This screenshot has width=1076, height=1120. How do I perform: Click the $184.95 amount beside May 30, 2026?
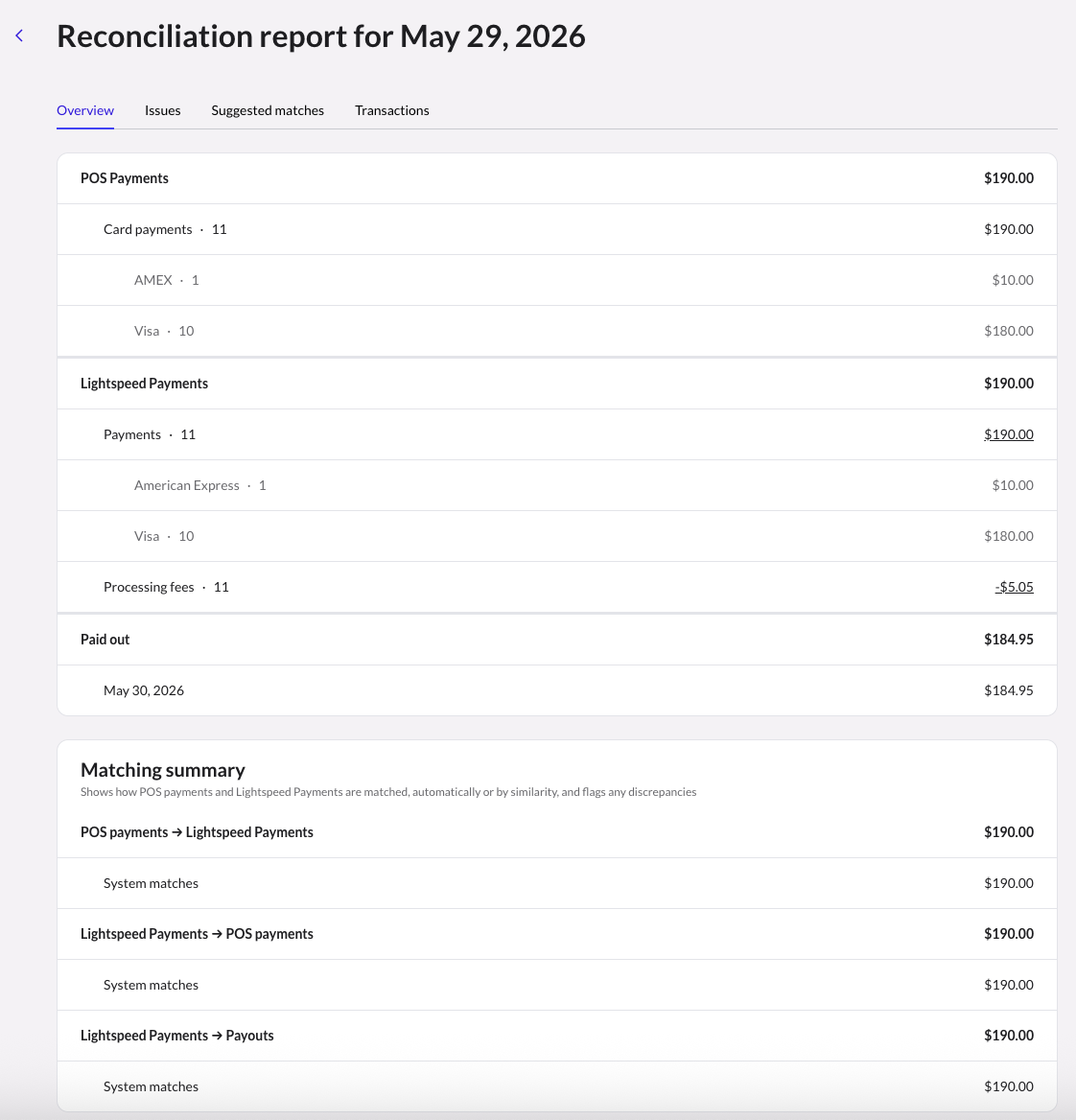[1008, 690]
